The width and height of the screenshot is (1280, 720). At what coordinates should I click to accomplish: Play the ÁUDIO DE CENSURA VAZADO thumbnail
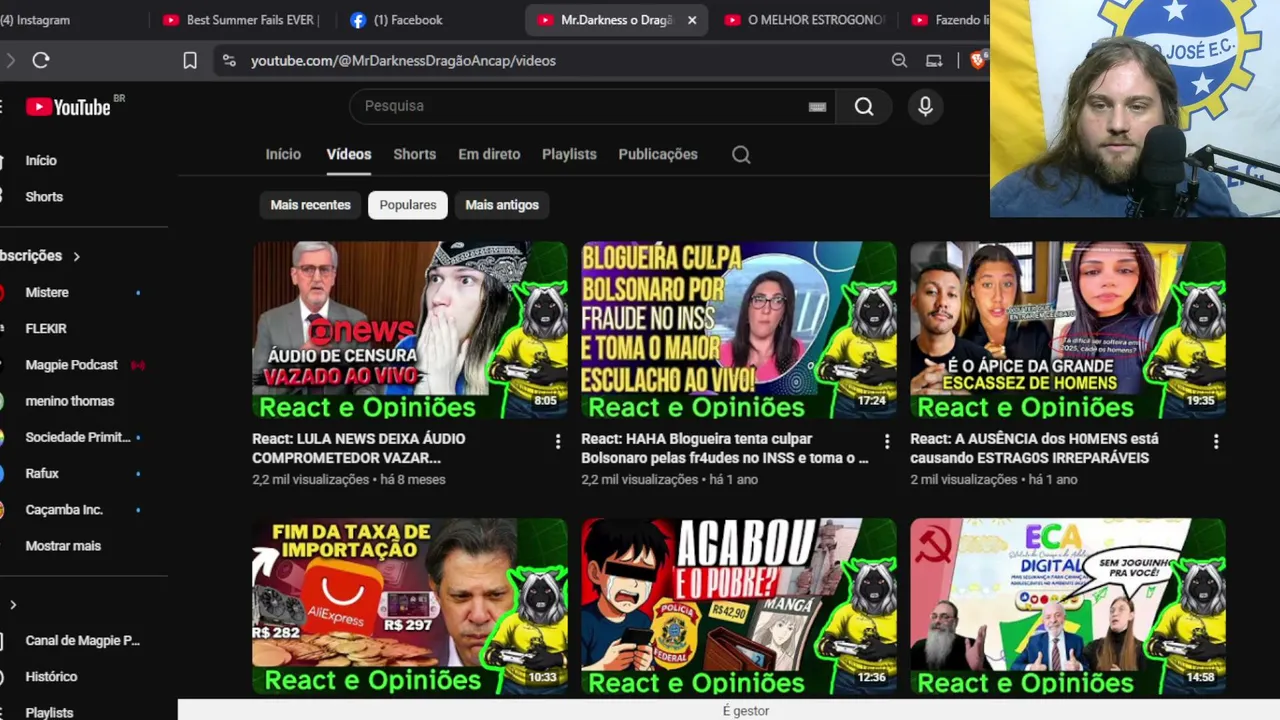point(410,330)
